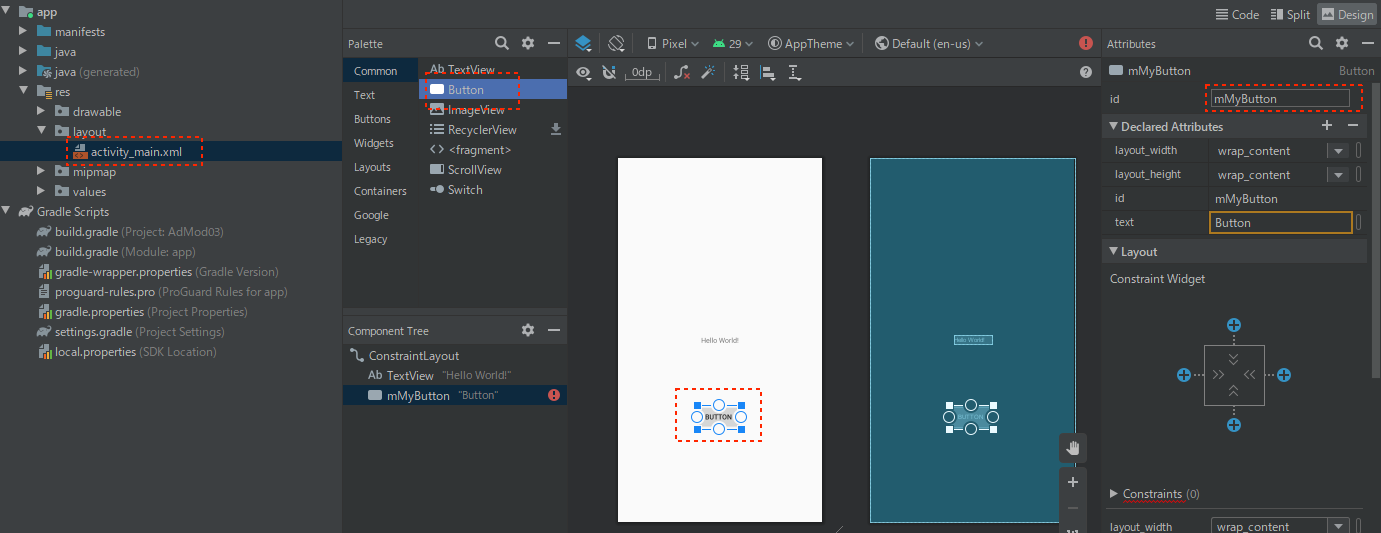
Task: Add top constraint in Constraint Widget
Action: click(x=1234, y=325)
